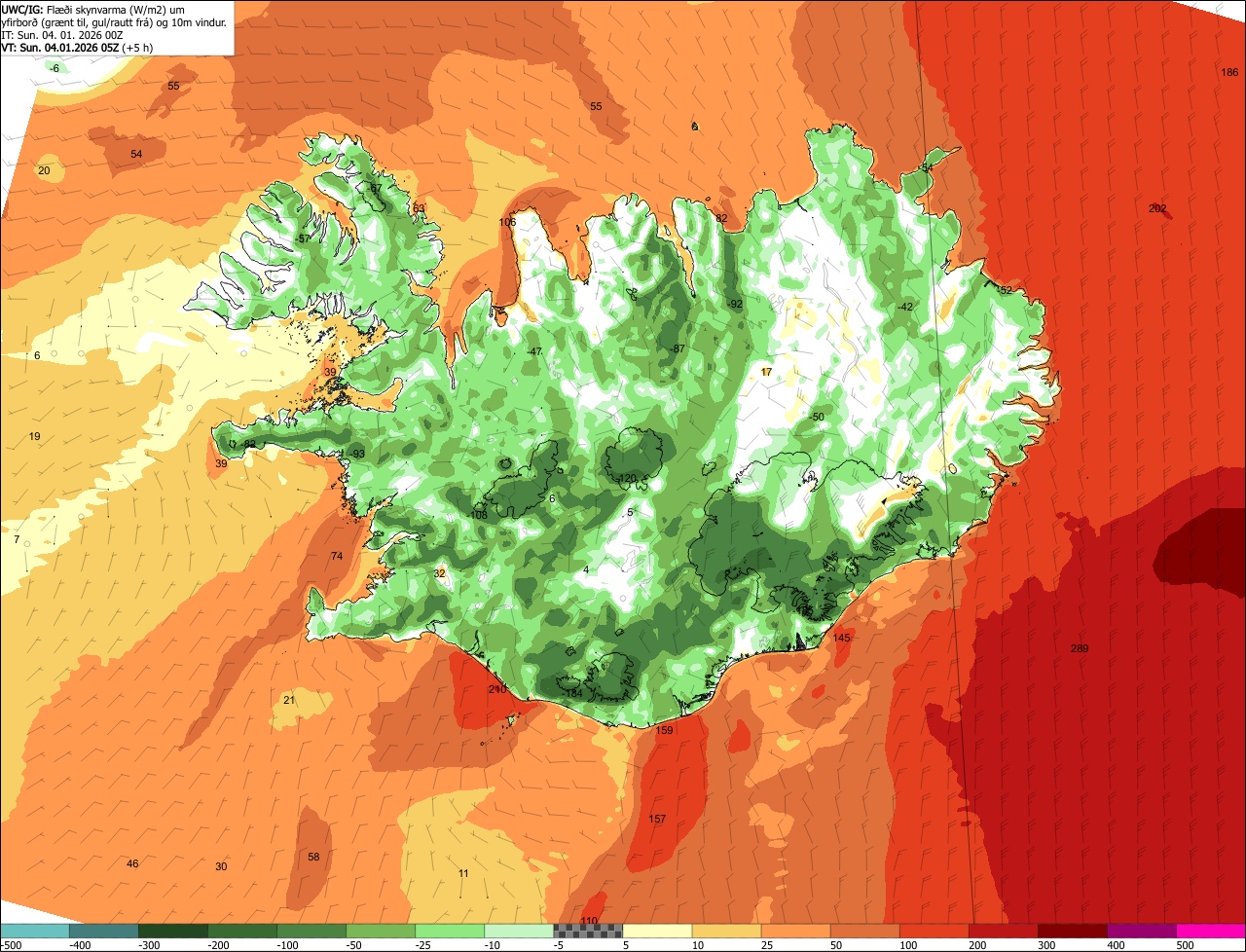The width and height of the screenshot is (1246, 952).
Task: Click the map value '106' in the northern bay
Action: tap(507, 222)
